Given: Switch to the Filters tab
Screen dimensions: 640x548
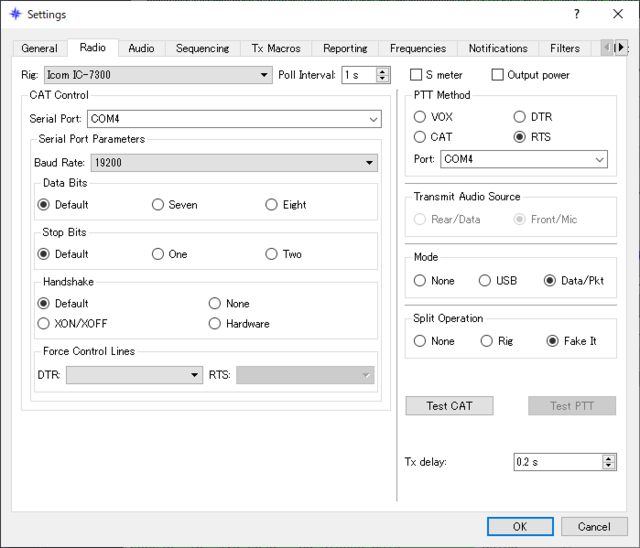Looking at the screenshot, I should (x=565, y=48).
